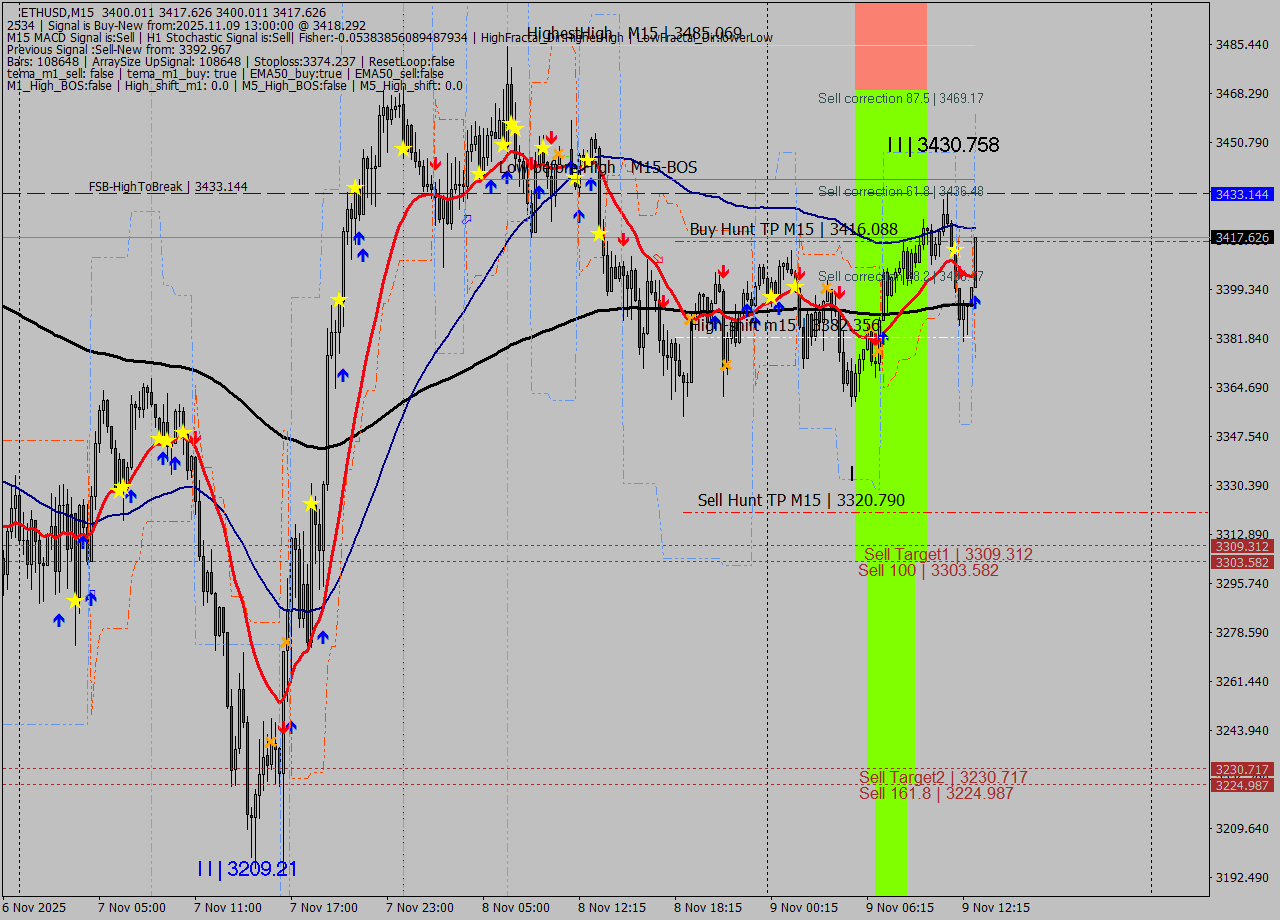This screenshot has height=920, width=1280.
Task: Click the yellow star on the latest pullback candle
Action: (x=954, y=248)
